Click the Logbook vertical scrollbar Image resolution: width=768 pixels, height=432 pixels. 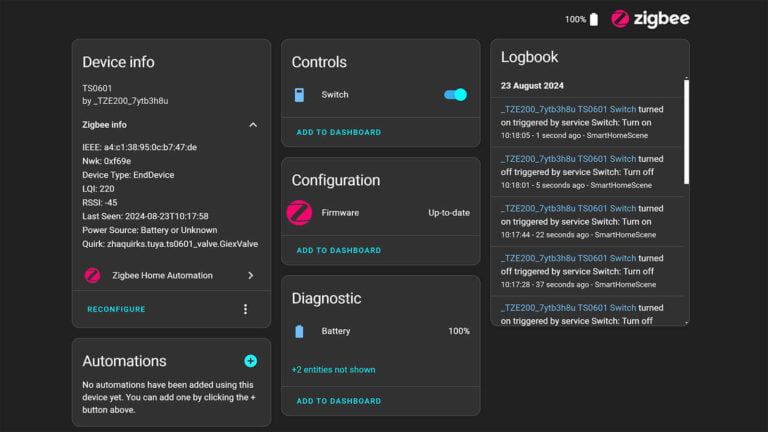click(x=686, y=130)
